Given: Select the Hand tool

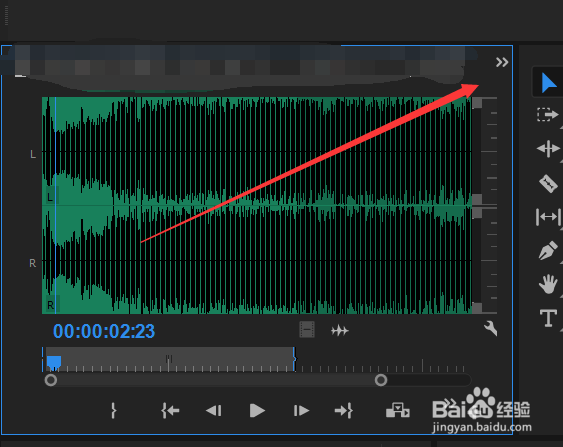Looking at the screenshot, I should point(548,284).
